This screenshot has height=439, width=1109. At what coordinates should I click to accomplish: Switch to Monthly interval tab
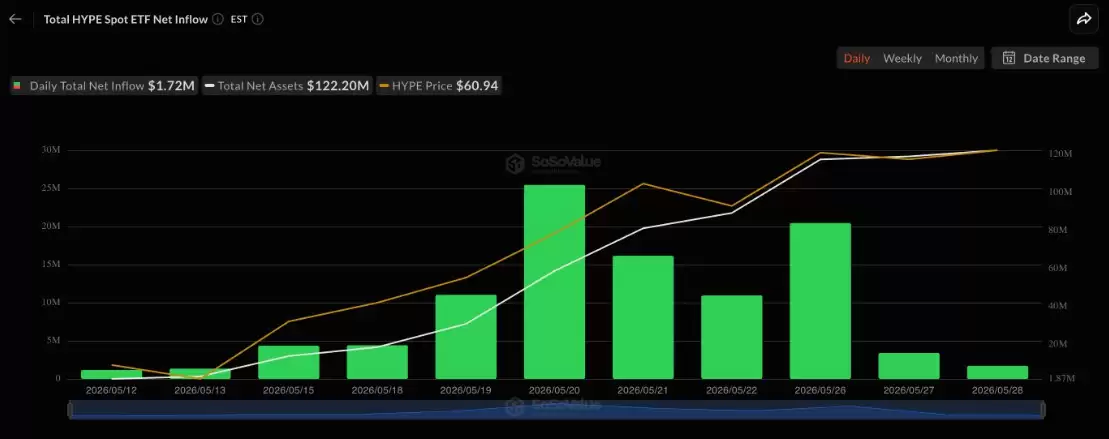pos(956,58)
